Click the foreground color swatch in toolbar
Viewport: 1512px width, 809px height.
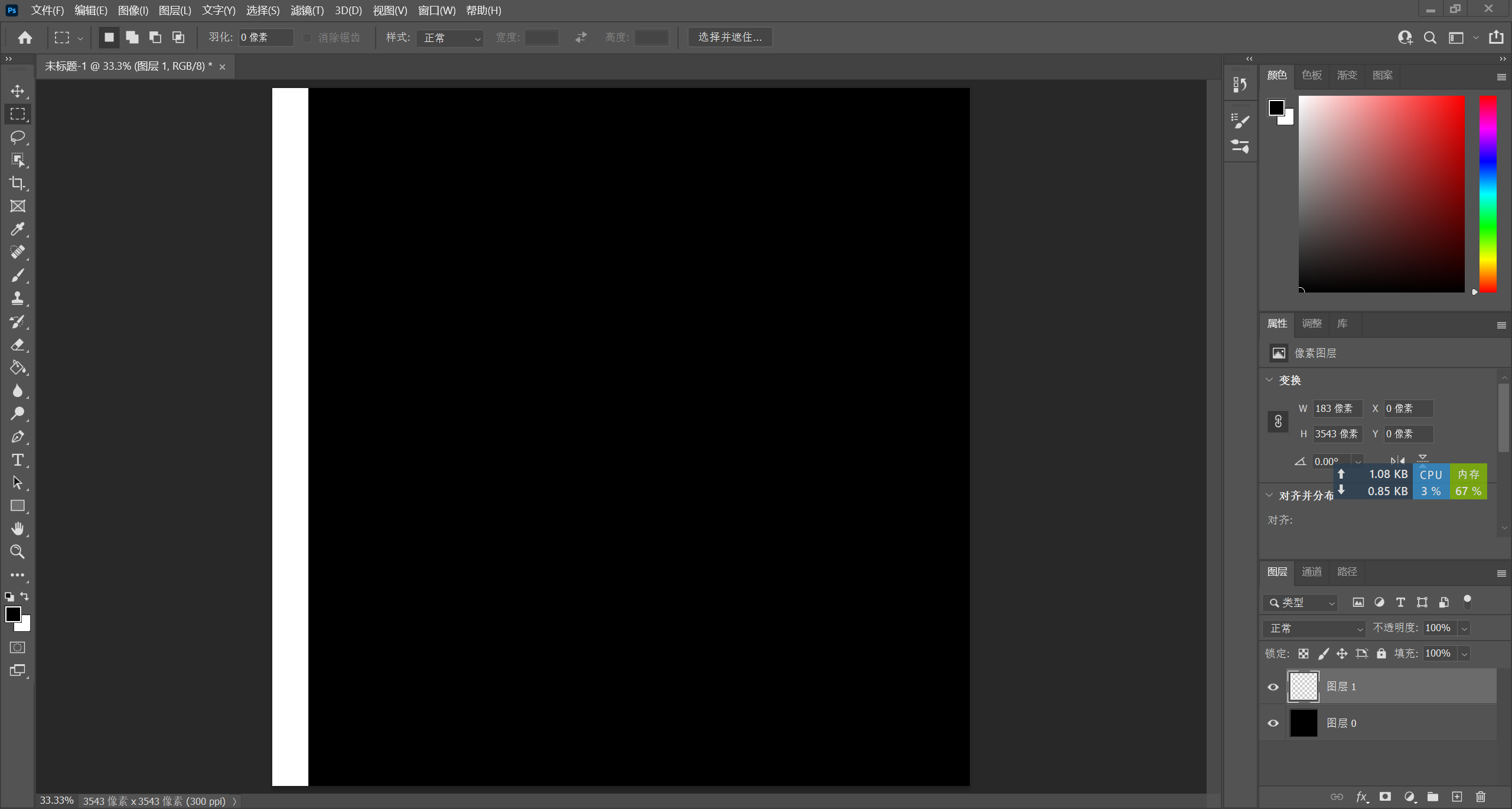point(12,614)
